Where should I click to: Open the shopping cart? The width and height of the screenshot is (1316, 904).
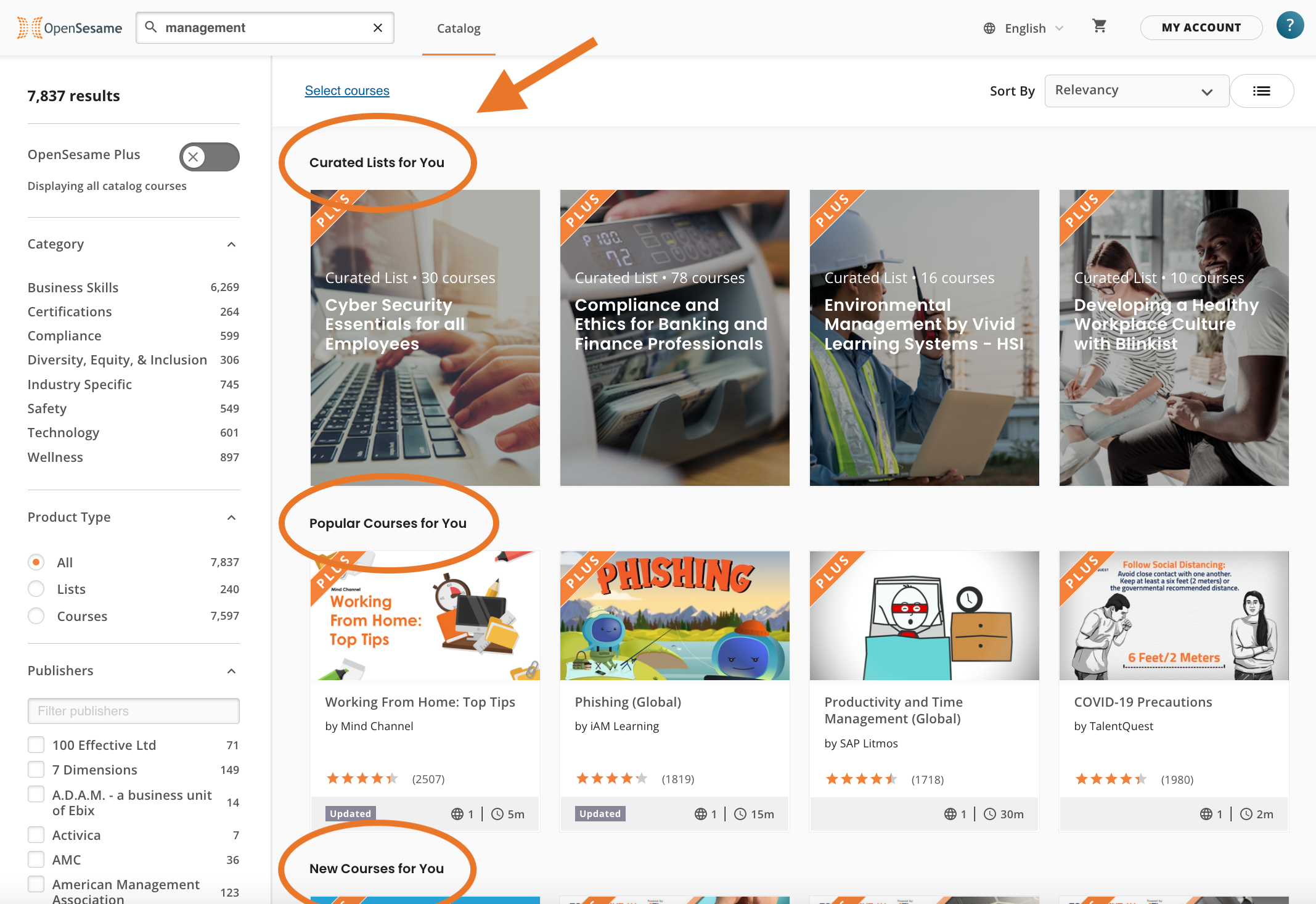pos(1099,27)
